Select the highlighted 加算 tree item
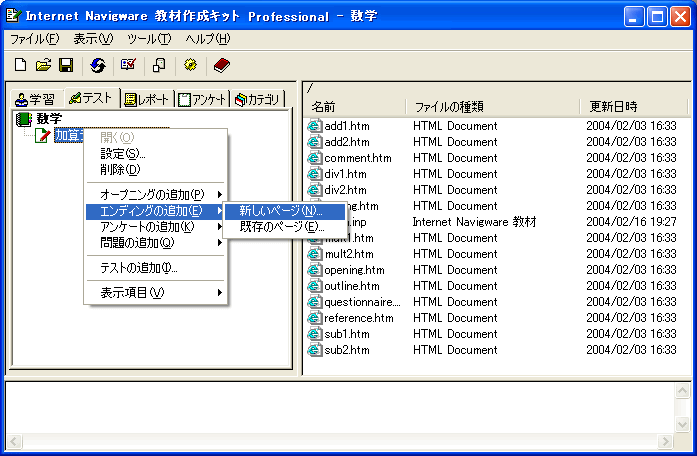The image size is (697, 456). click(68, 135)
